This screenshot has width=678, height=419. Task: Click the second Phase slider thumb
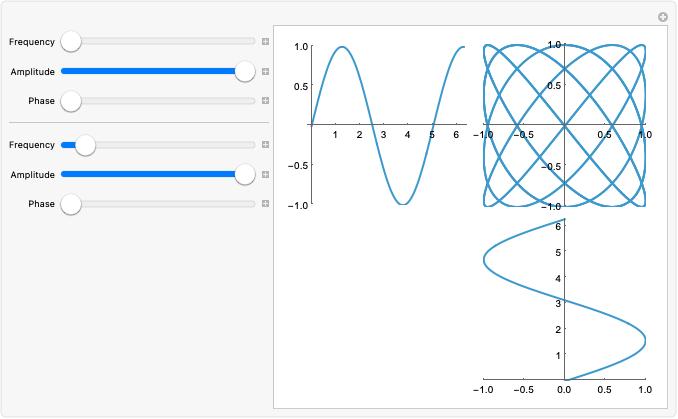(71, 204)
